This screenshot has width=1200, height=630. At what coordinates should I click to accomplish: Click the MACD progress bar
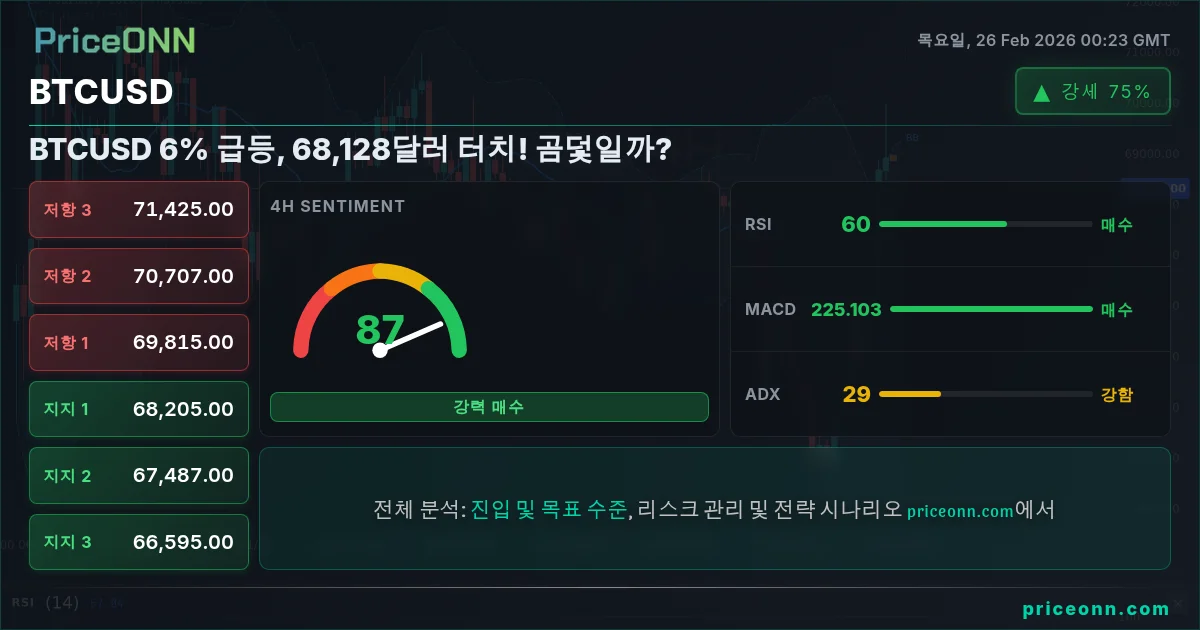tap(991, 309)
